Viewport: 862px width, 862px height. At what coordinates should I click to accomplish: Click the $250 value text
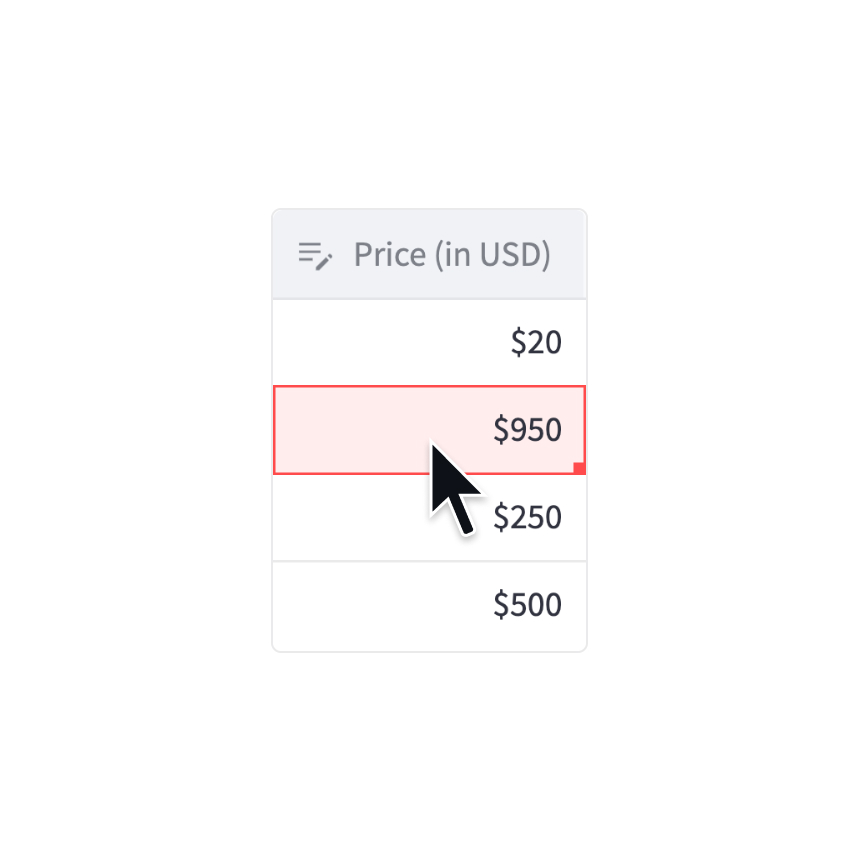click(x=527, y=518)
